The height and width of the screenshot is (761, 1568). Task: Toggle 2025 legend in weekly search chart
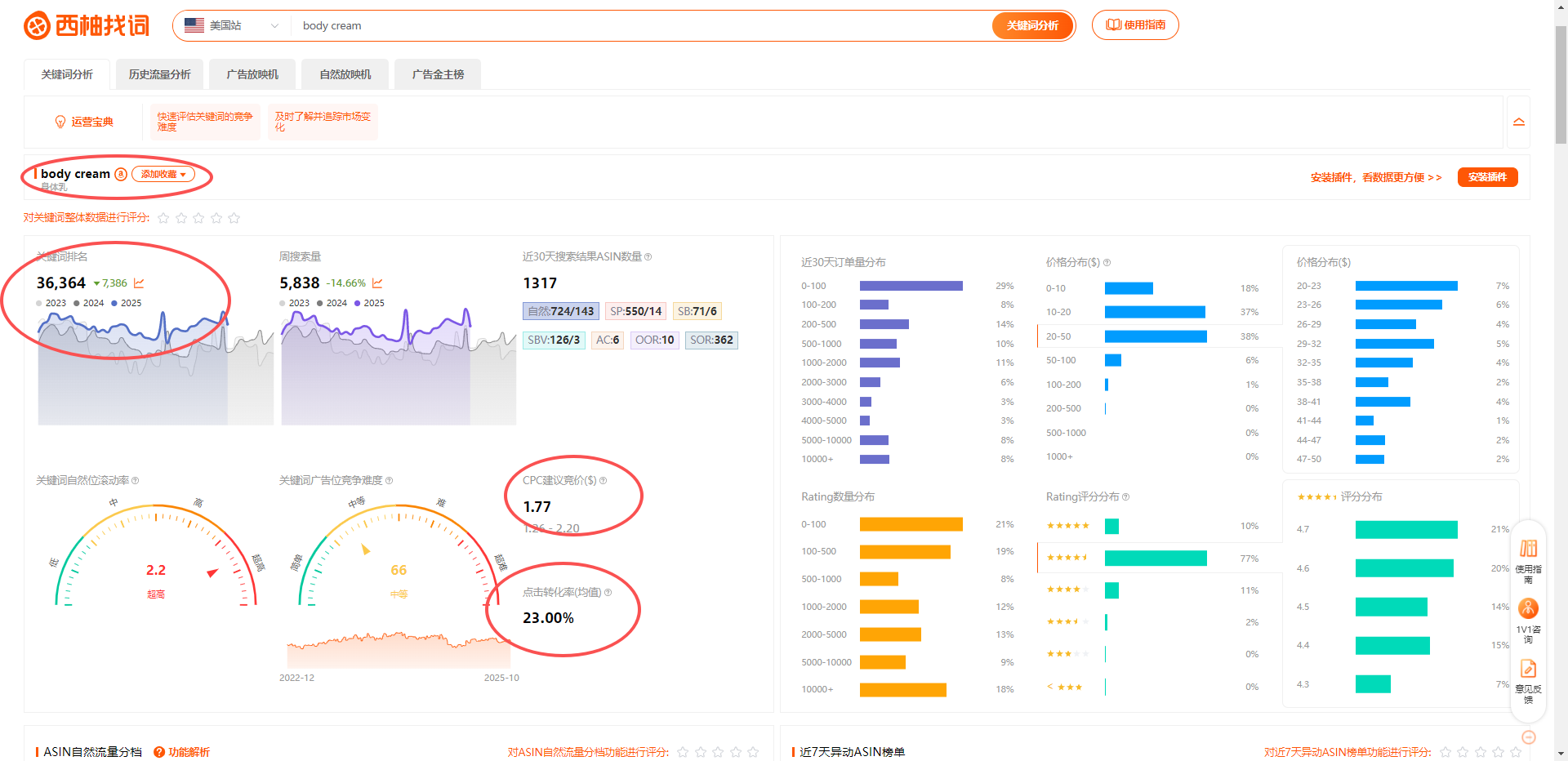tap(369, 303)
